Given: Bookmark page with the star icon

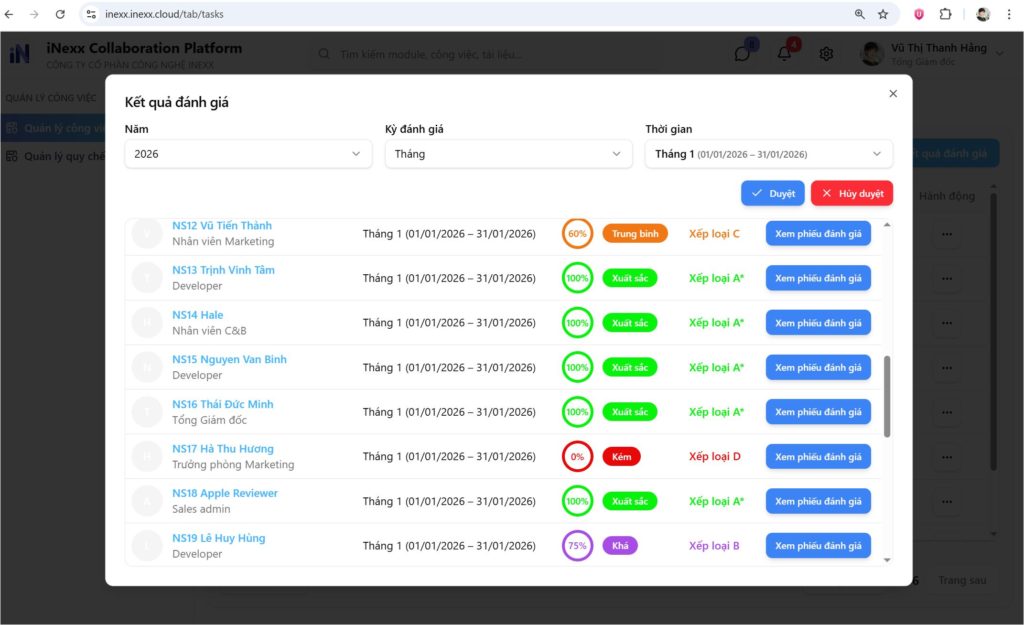Looking at the screenshot, I should click(x=883, y=14).
